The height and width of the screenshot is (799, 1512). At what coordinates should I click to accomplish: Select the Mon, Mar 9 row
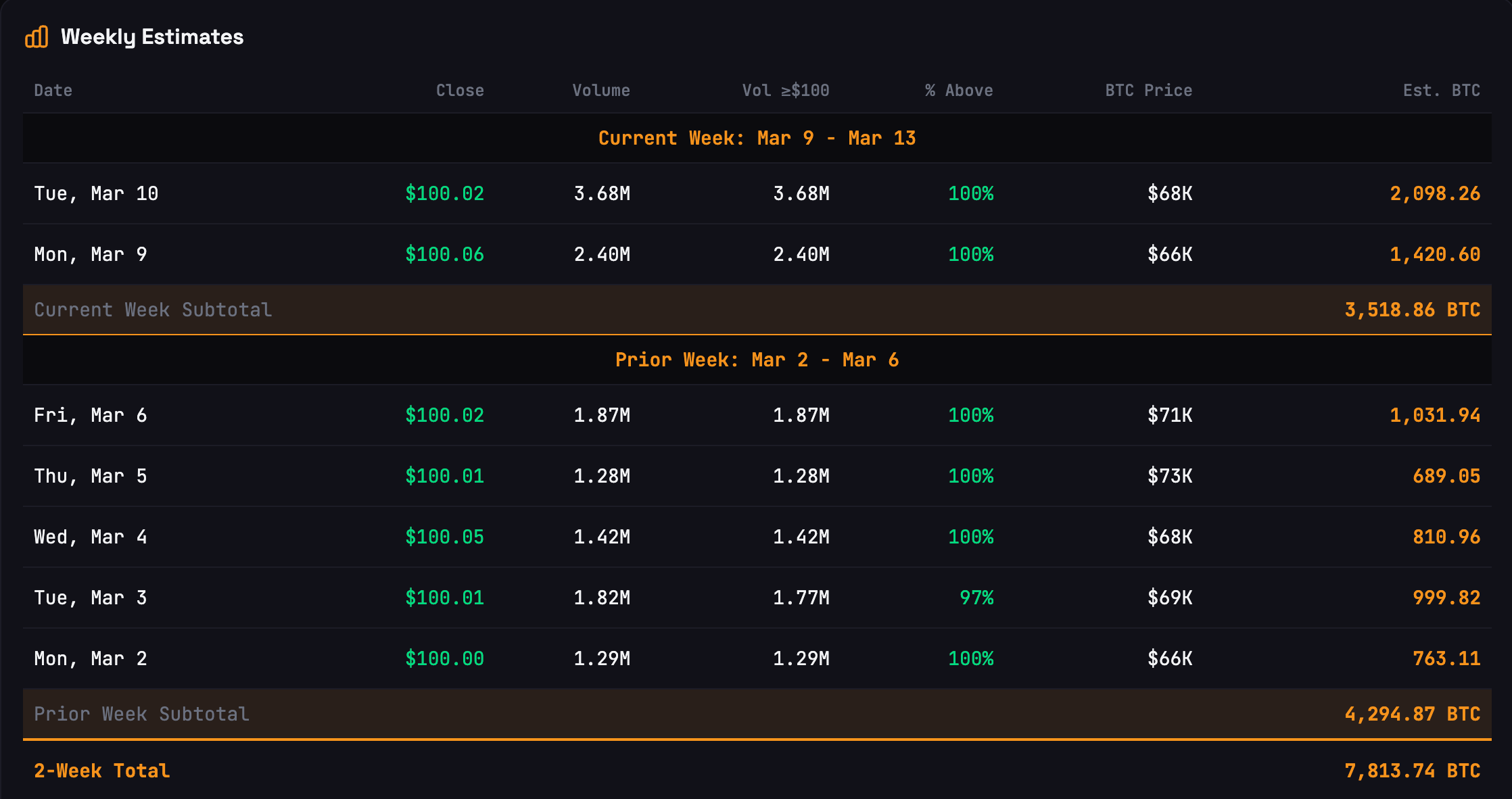pyautogui.click(x=756, y=254)
